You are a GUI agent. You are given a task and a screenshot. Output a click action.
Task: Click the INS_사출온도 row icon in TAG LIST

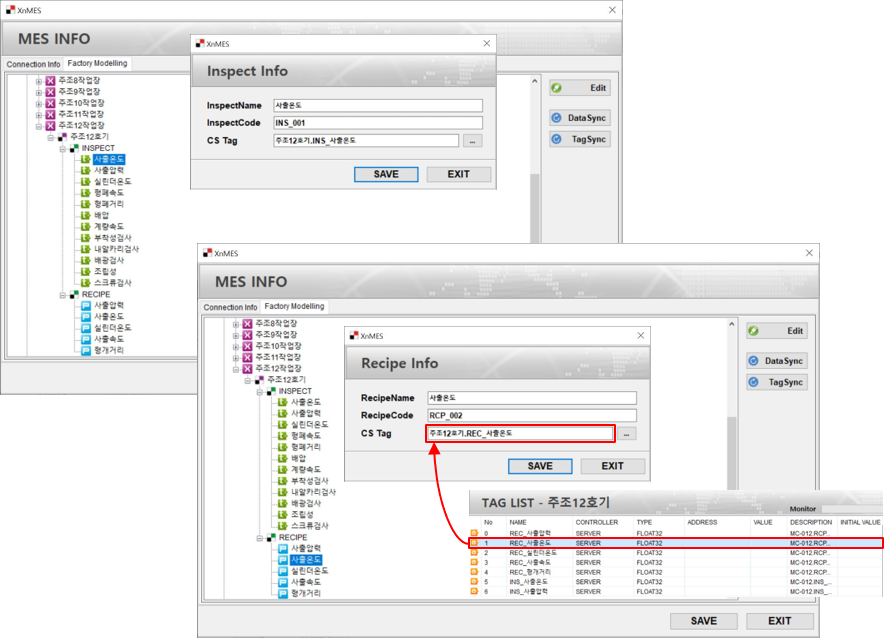coord(475,581)
